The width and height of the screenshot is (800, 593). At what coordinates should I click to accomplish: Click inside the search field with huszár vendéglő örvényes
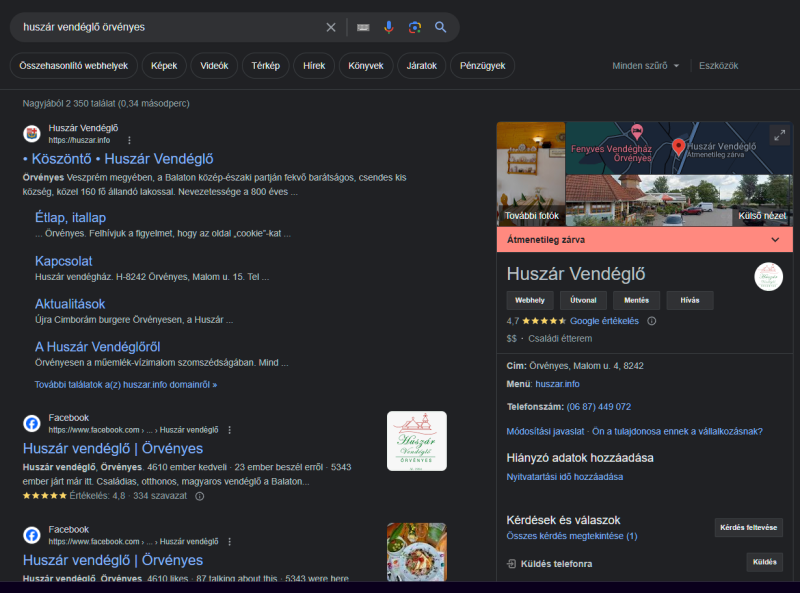[168, 27]
